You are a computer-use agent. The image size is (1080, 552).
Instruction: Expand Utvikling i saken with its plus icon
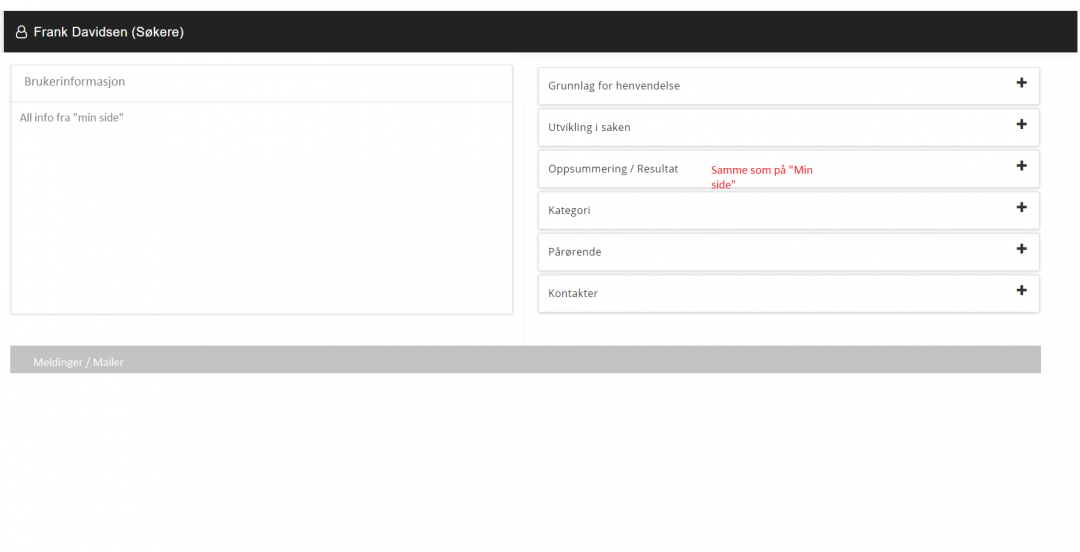pyautogui.click(x=1021, y=125)
